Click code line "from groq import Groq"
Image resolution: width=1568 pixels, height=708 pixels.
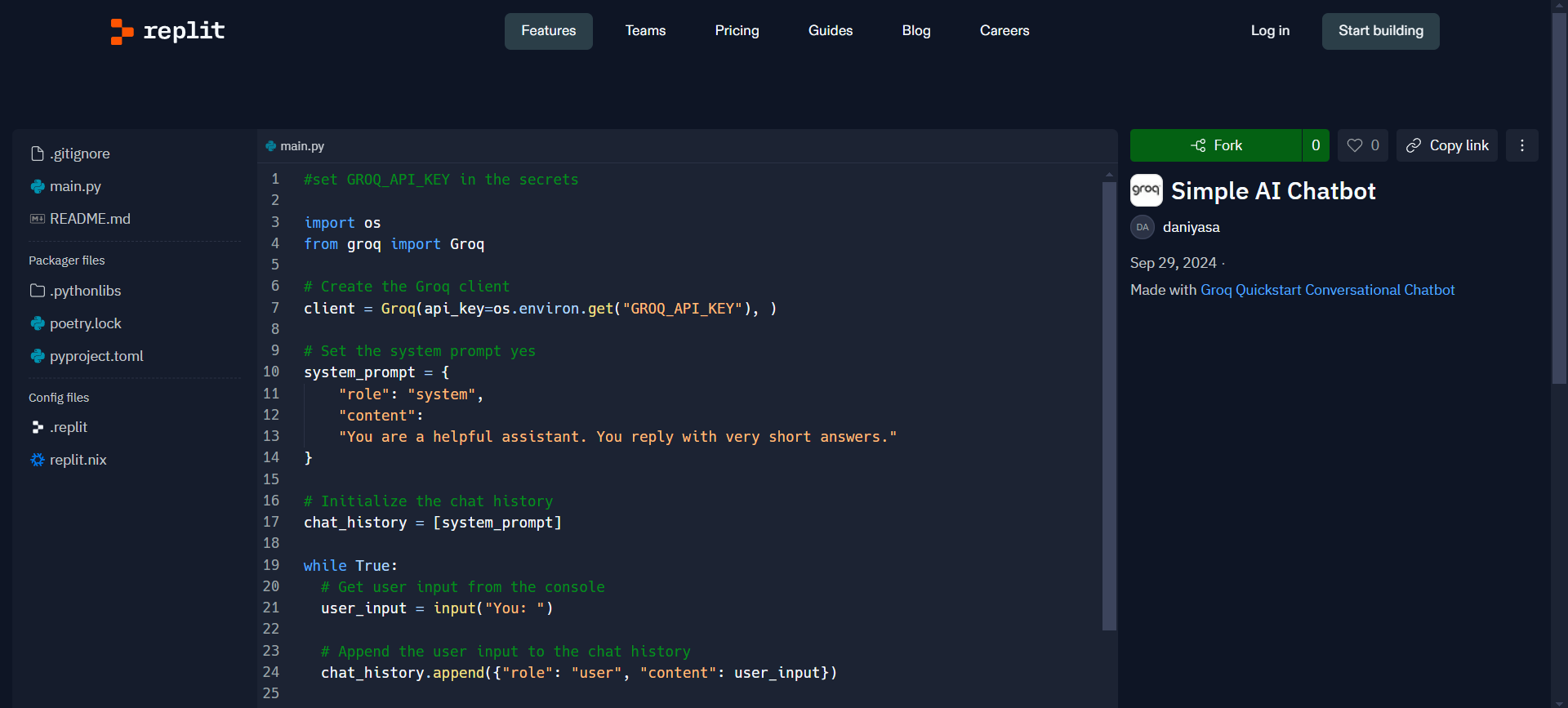(394, 244)
